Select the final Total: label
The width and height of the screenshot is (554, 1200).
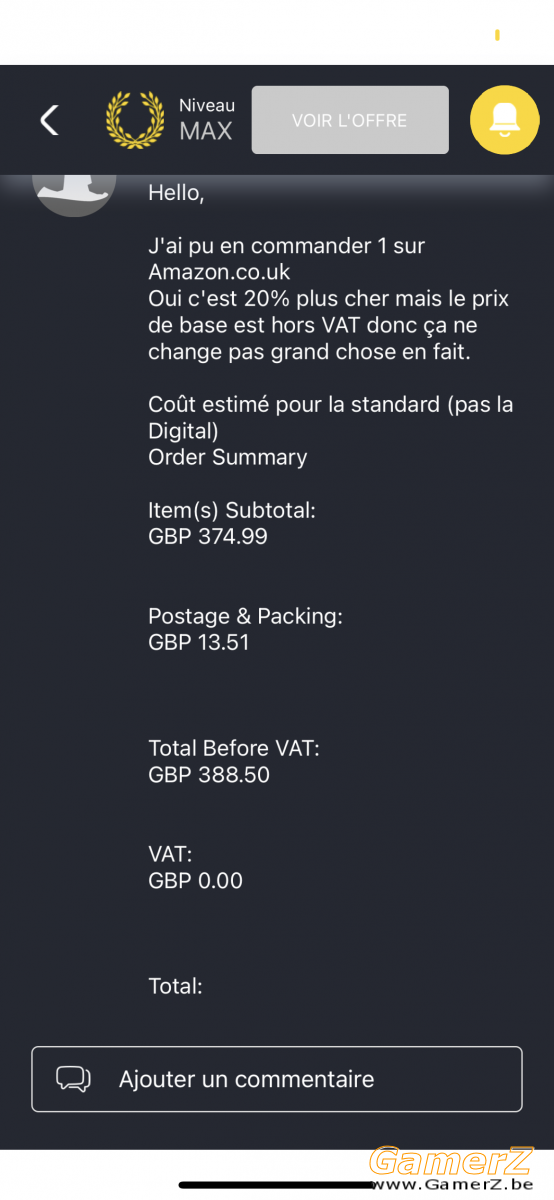point(176,986)
